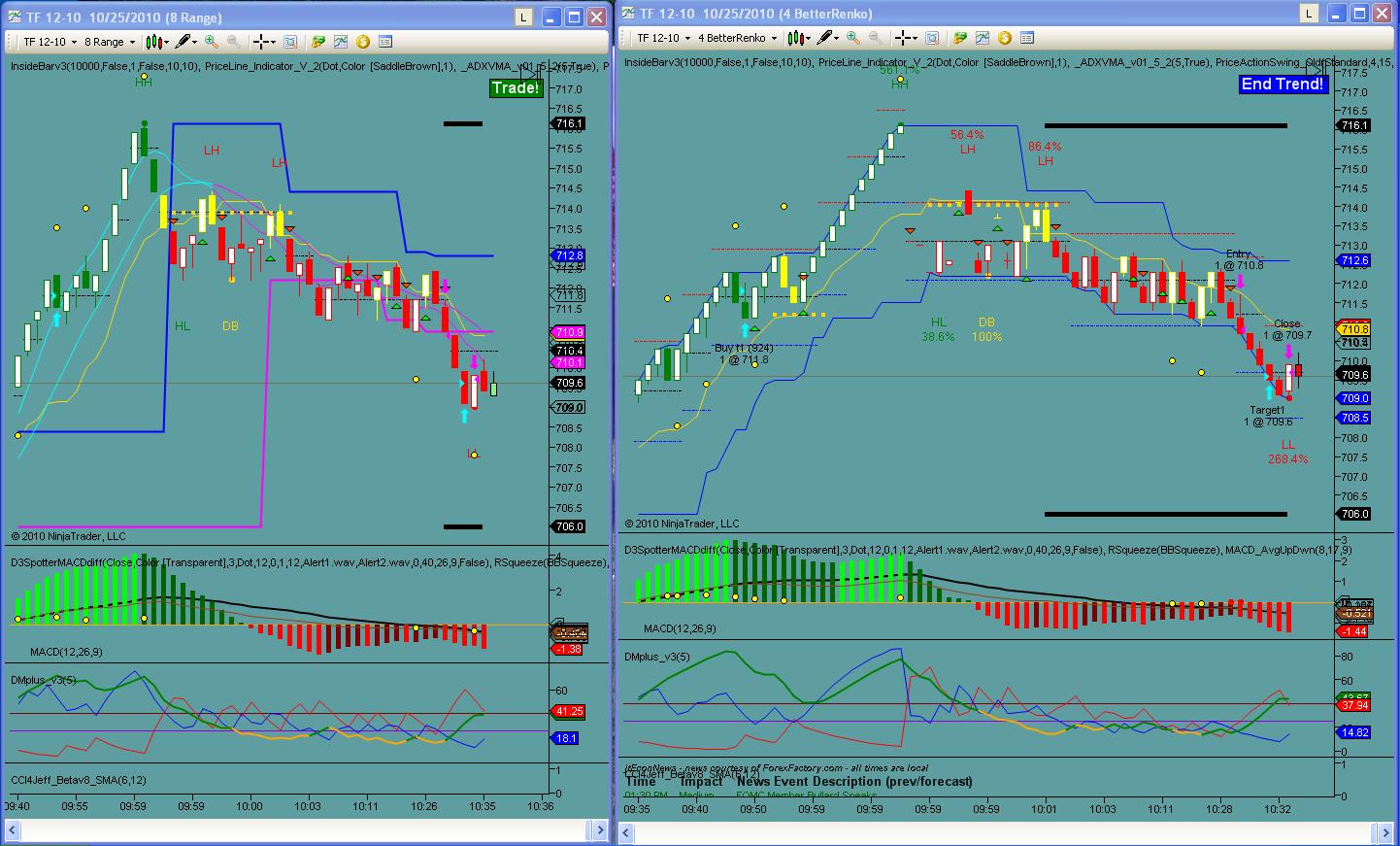The height and width of the screenshot is (846, 1400).
Task: Show data box in 8 Range window
Action: [x=290, y=42]
